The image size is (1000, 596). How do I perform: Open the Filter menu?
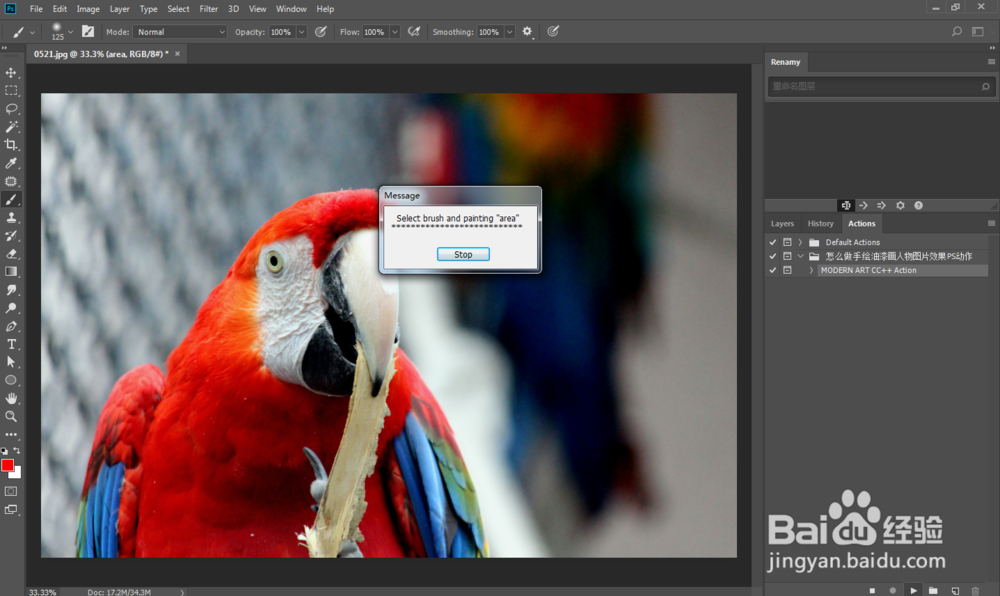pos(209,9)
